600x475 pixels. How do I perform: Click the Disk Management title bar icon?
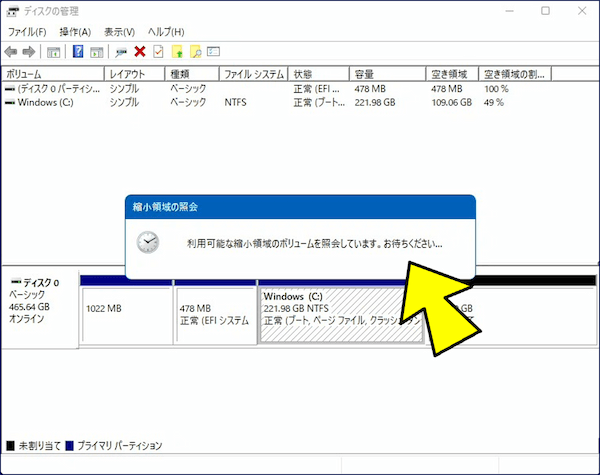coord(12,11)
